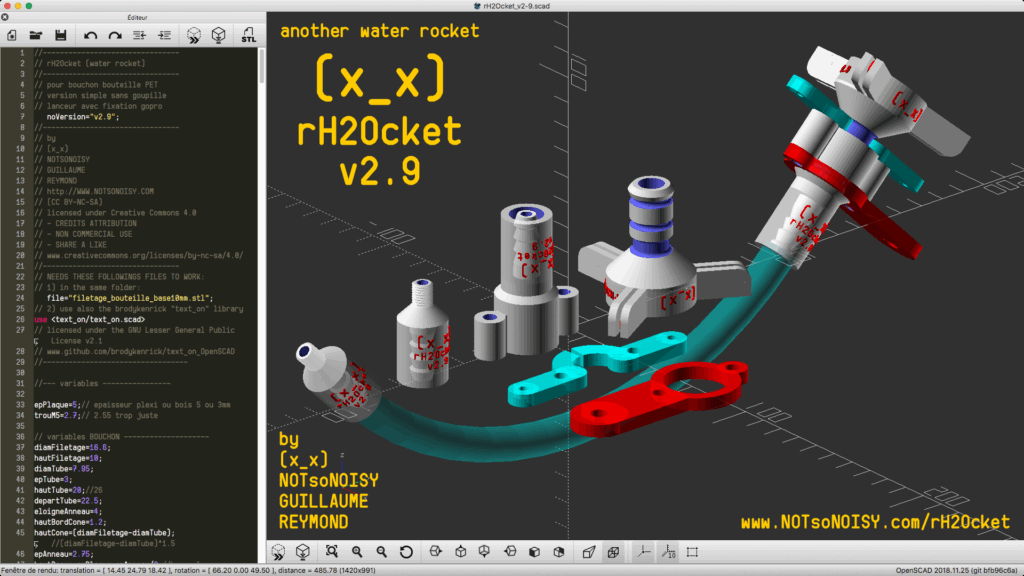This screenshot has height=576, width=1024.
Task: Click the editor's vertical scrollbar
Action: 261,65
